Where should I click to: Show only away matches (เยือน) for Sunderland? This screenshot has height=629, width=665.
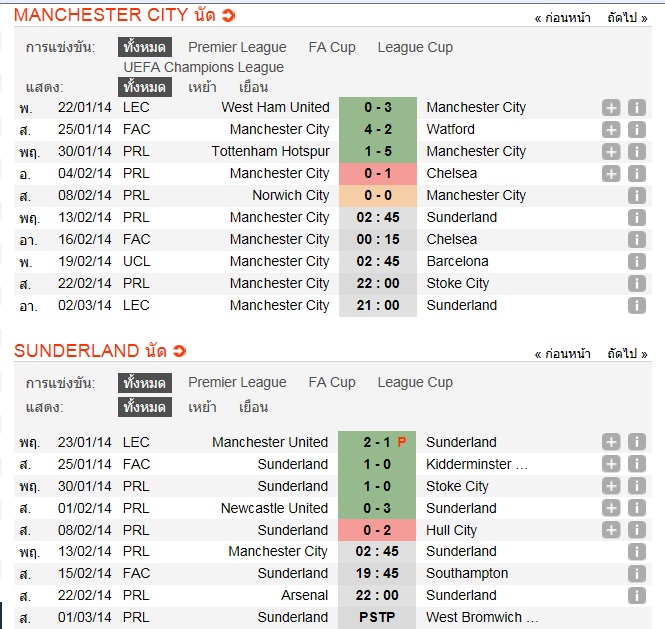253,407
